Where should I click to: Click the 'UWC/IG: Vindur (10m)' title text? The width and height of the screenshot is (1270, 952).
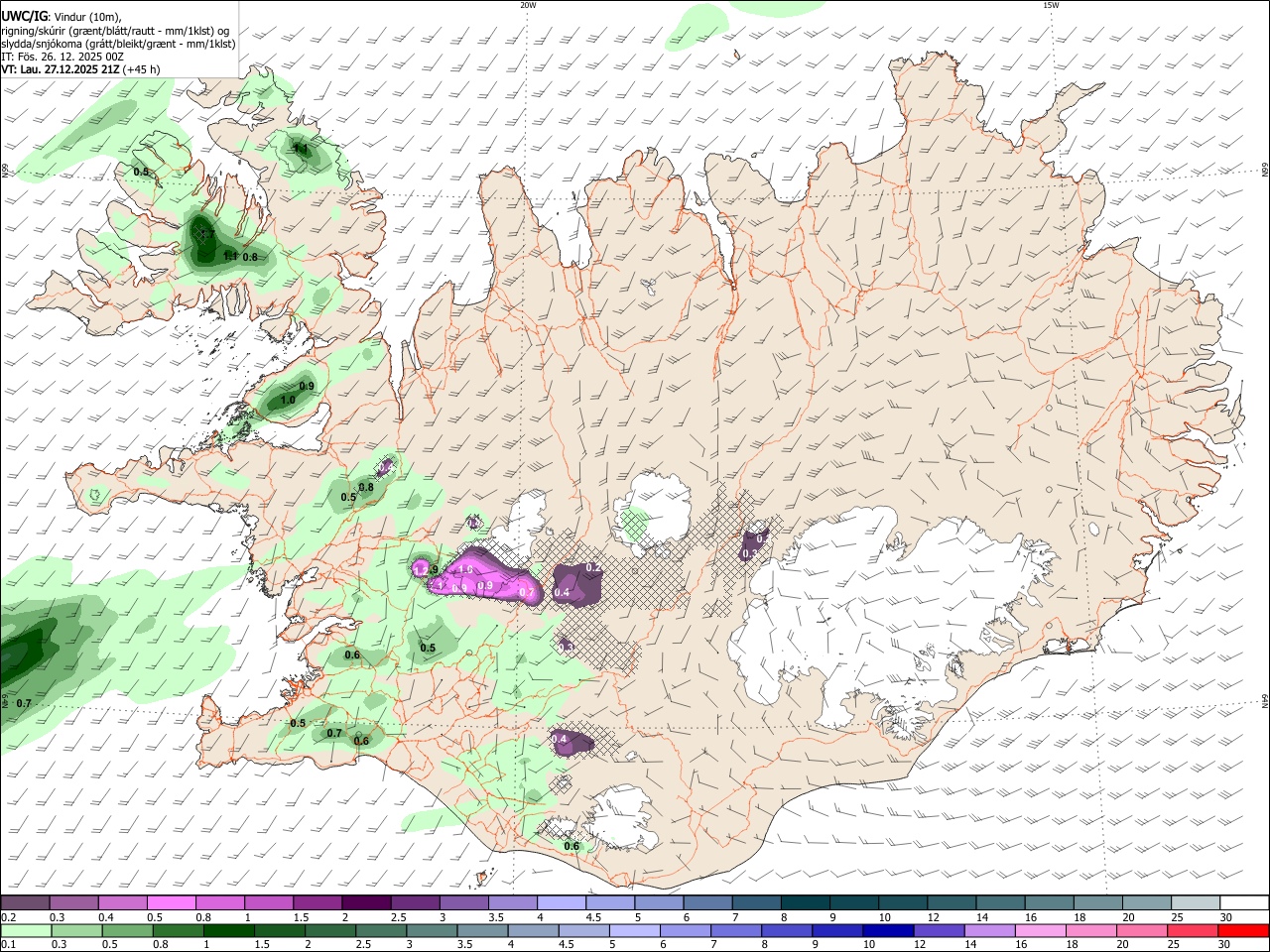(x=61, y=17)
